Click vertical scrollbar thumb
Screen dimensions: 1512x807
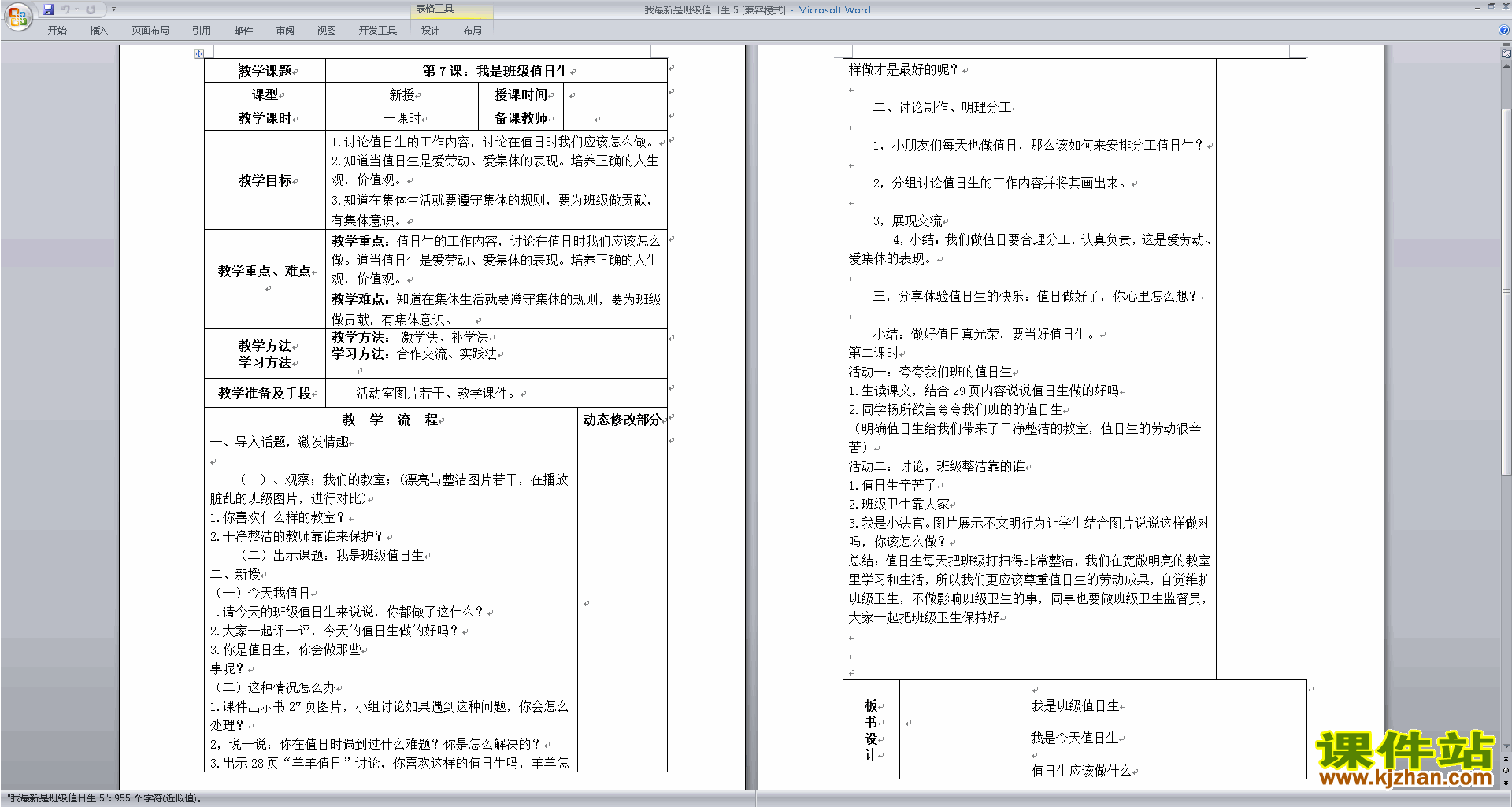[1506, 291]
